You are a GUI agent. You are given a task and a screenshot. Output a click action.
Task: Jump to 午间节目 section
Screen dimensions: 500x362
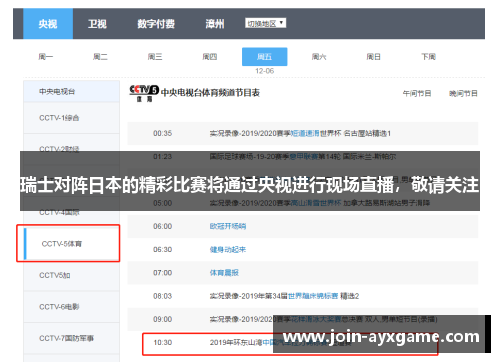pos(417,93)
